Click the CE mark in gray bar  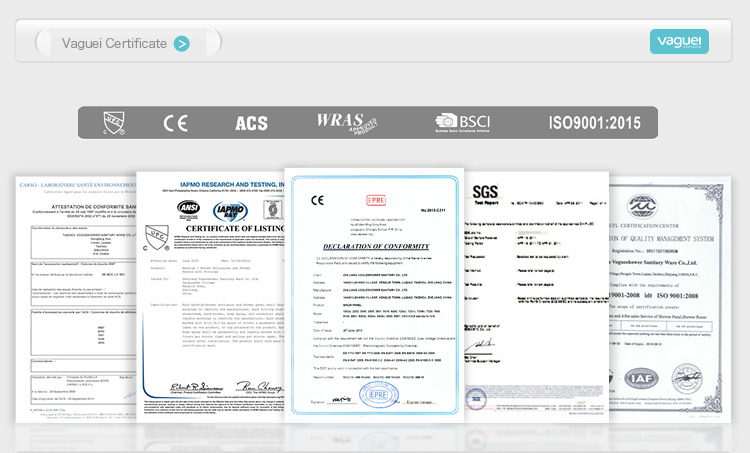coord(176,123)
